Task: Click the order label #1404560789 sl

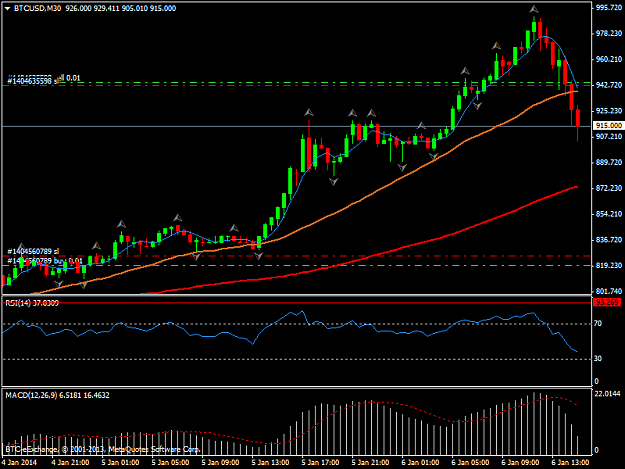Action: coord(33,251)
